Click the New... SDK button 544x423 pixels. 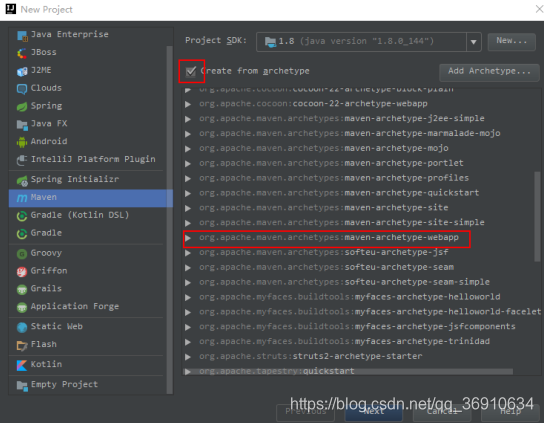tap(511, 41)
